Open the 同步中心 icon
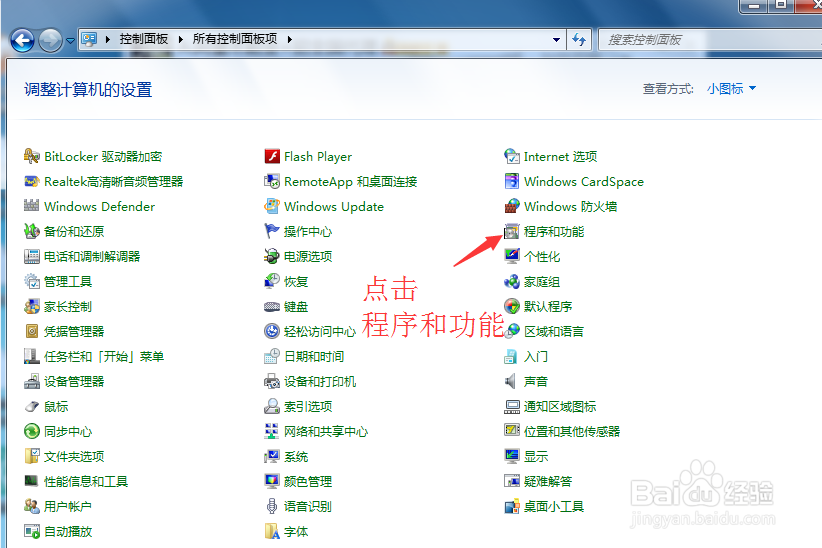The height and width of the screenshot is (548, 822). (x=32, y=432)
